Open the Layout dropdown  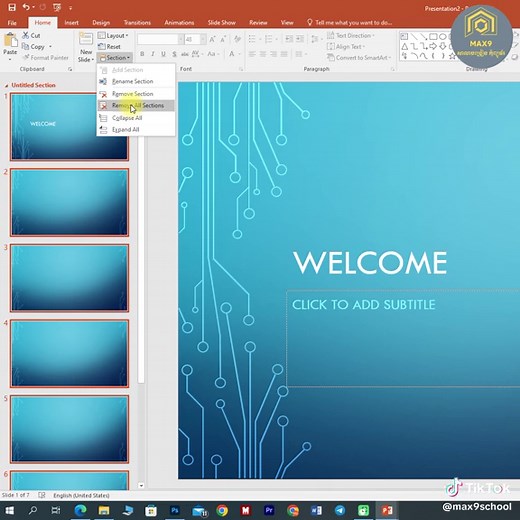coord(113,35)
